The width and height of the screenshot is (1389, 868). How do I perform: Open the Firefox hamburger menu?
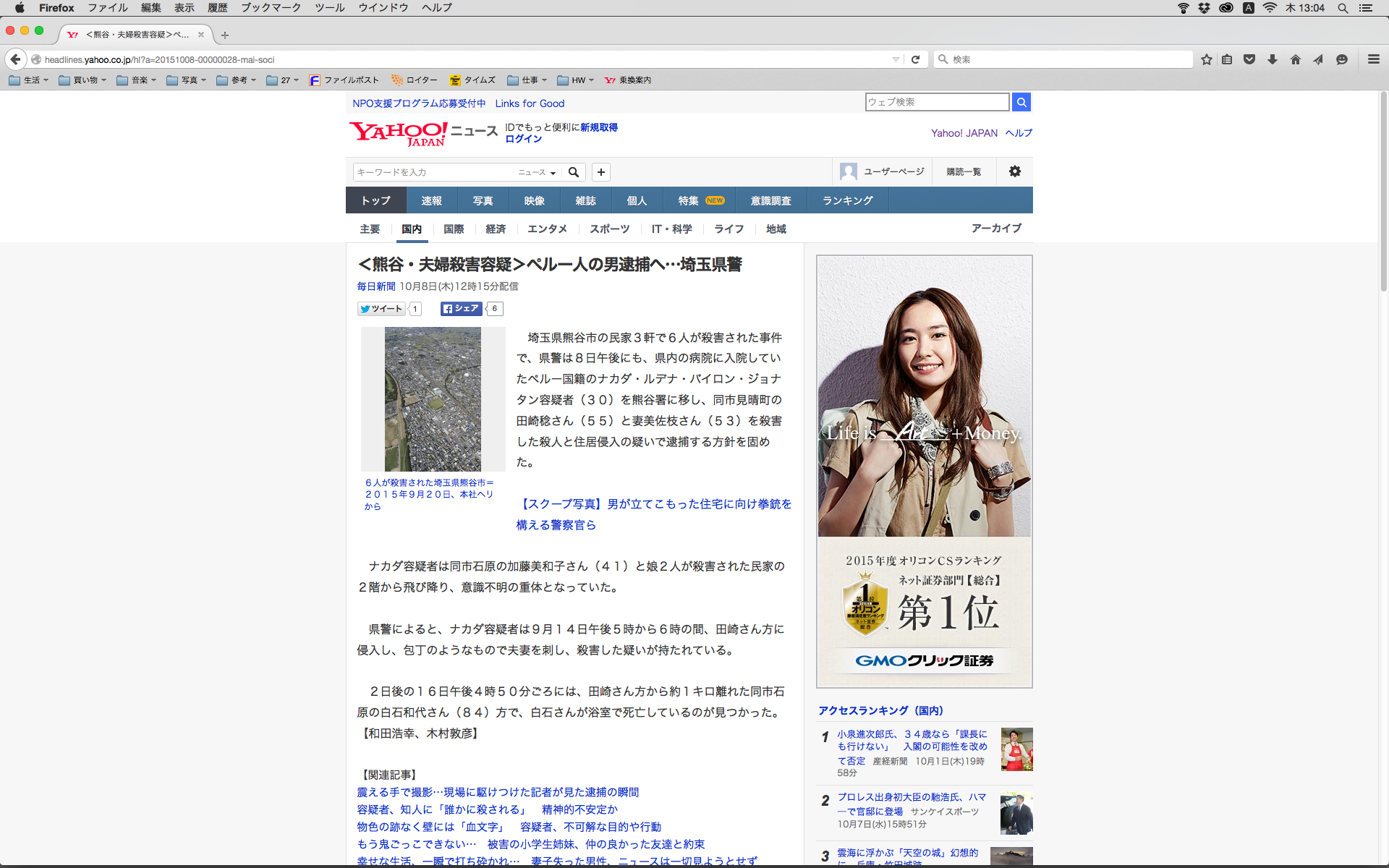[1373, 59]
